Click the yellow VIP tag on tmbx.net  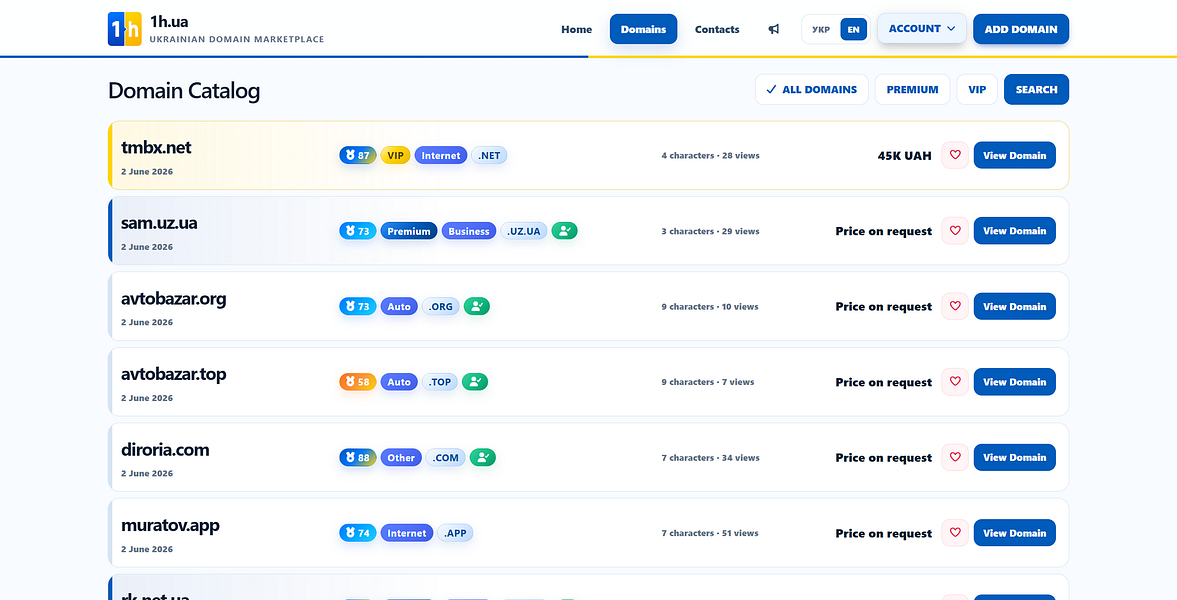click(x=396, y=155)
